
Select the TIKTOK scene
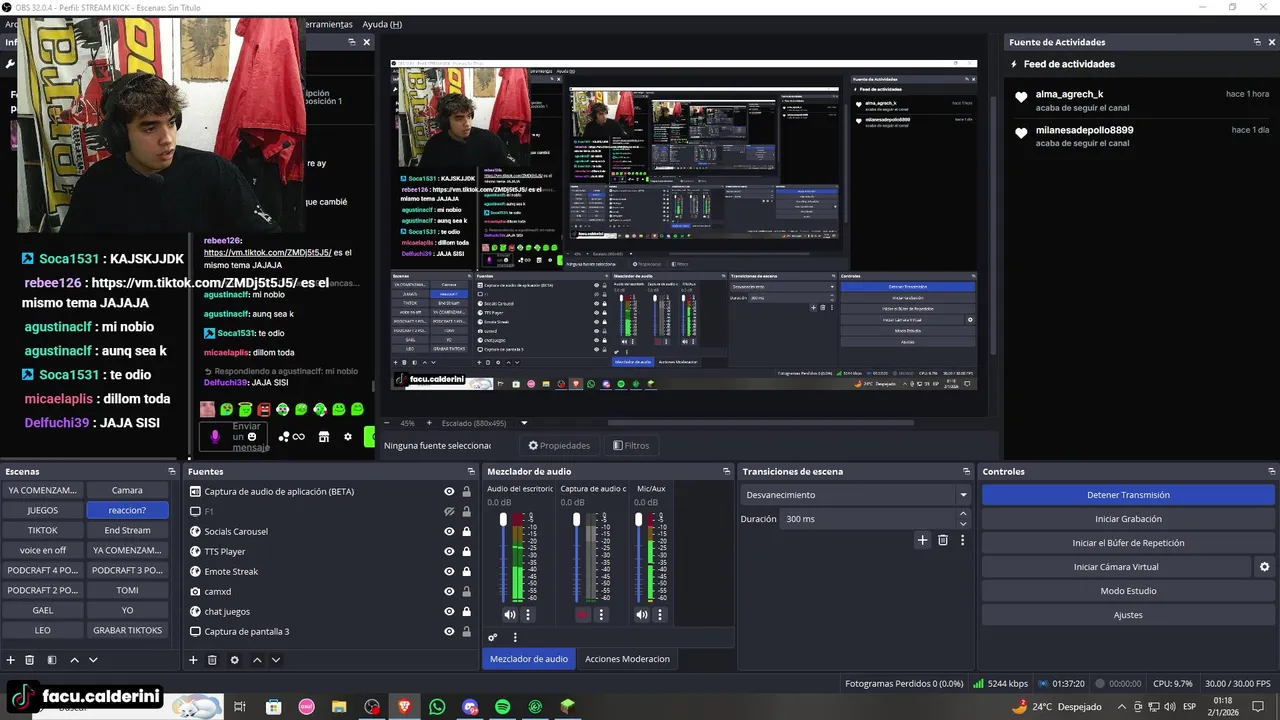coord(43,530)
